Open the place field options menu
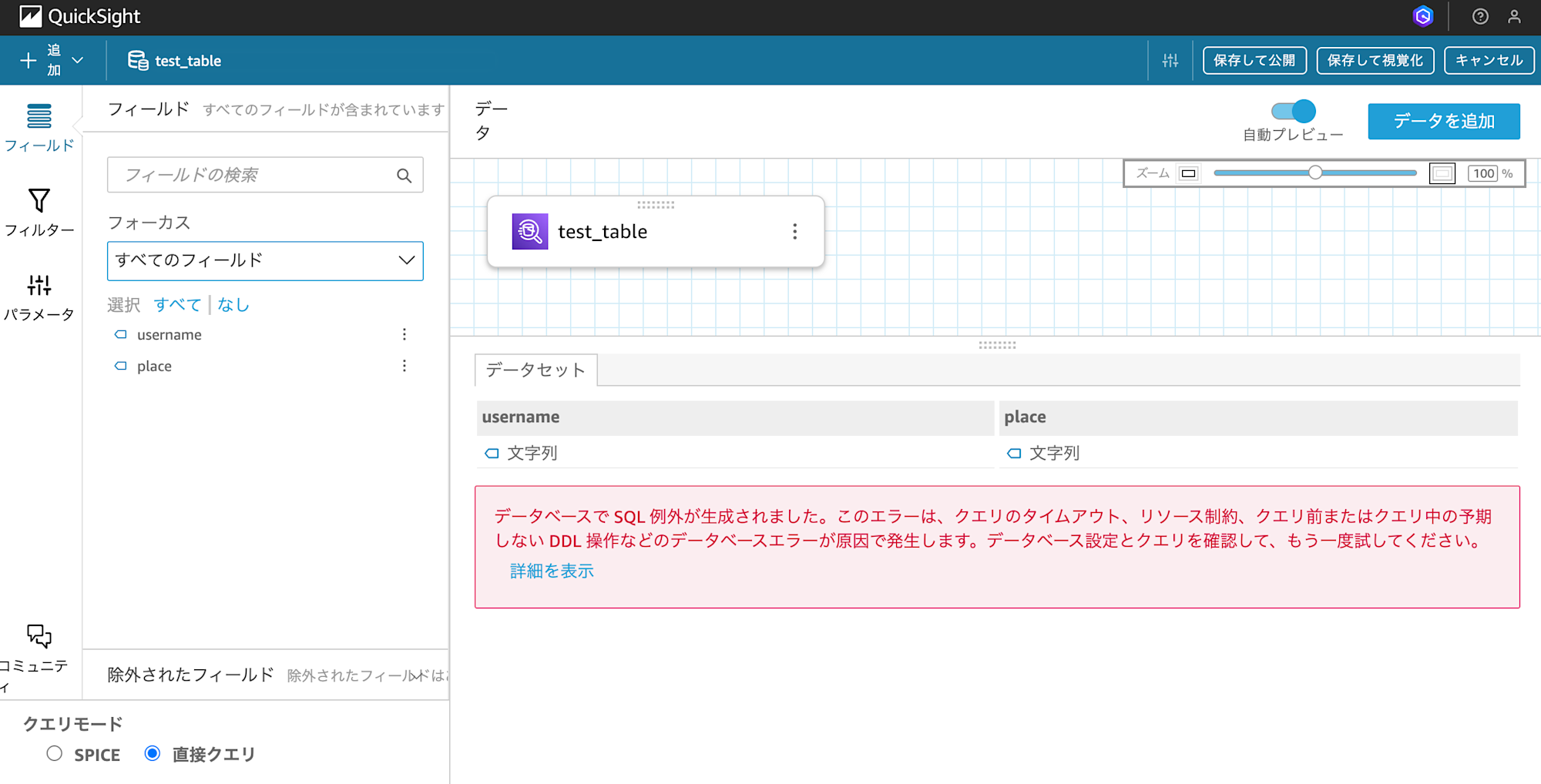Viewport: 1541px width, 784px height. 404,366
